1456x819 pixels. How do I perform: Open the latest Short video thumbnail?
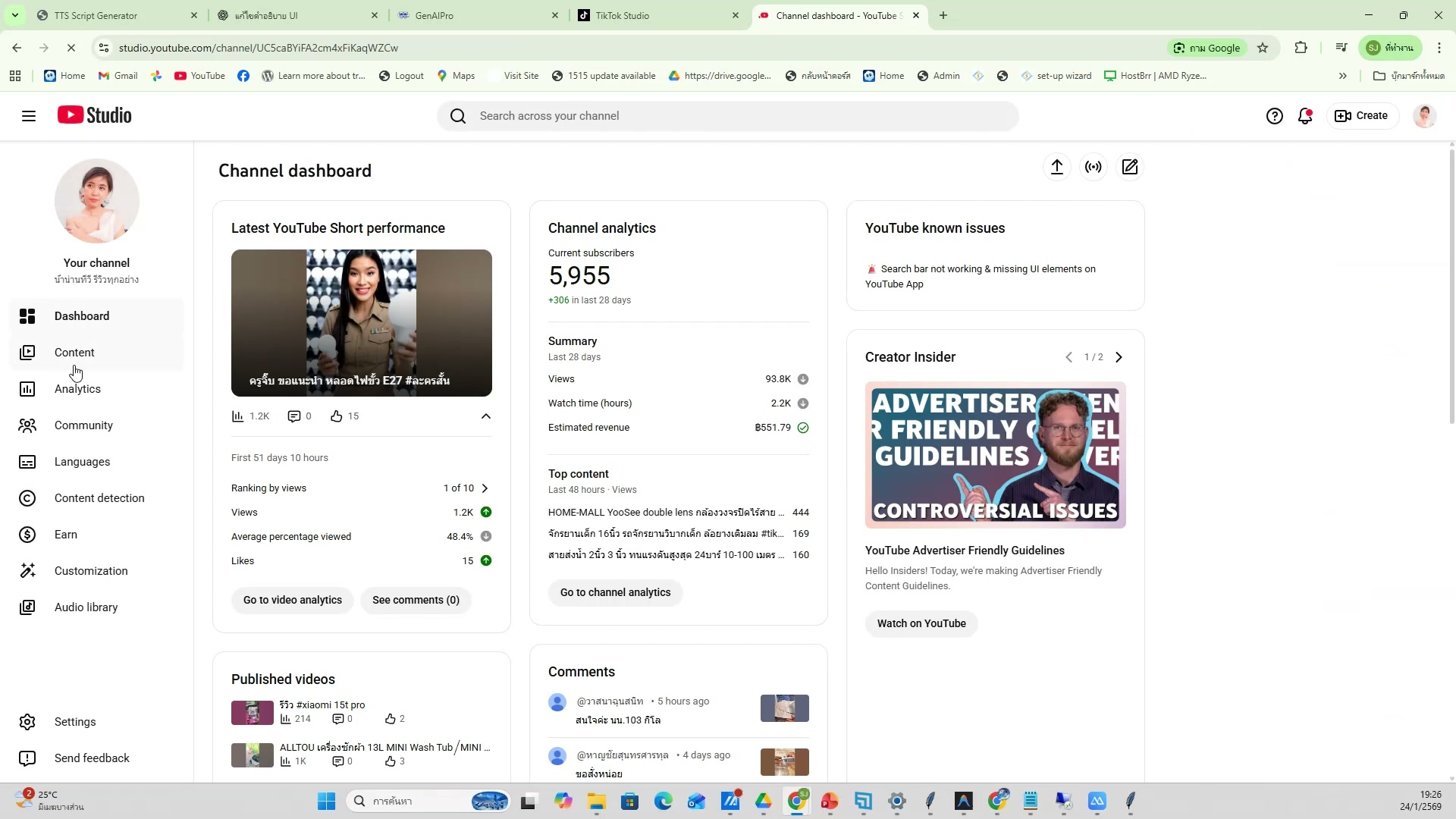point(361,323)
